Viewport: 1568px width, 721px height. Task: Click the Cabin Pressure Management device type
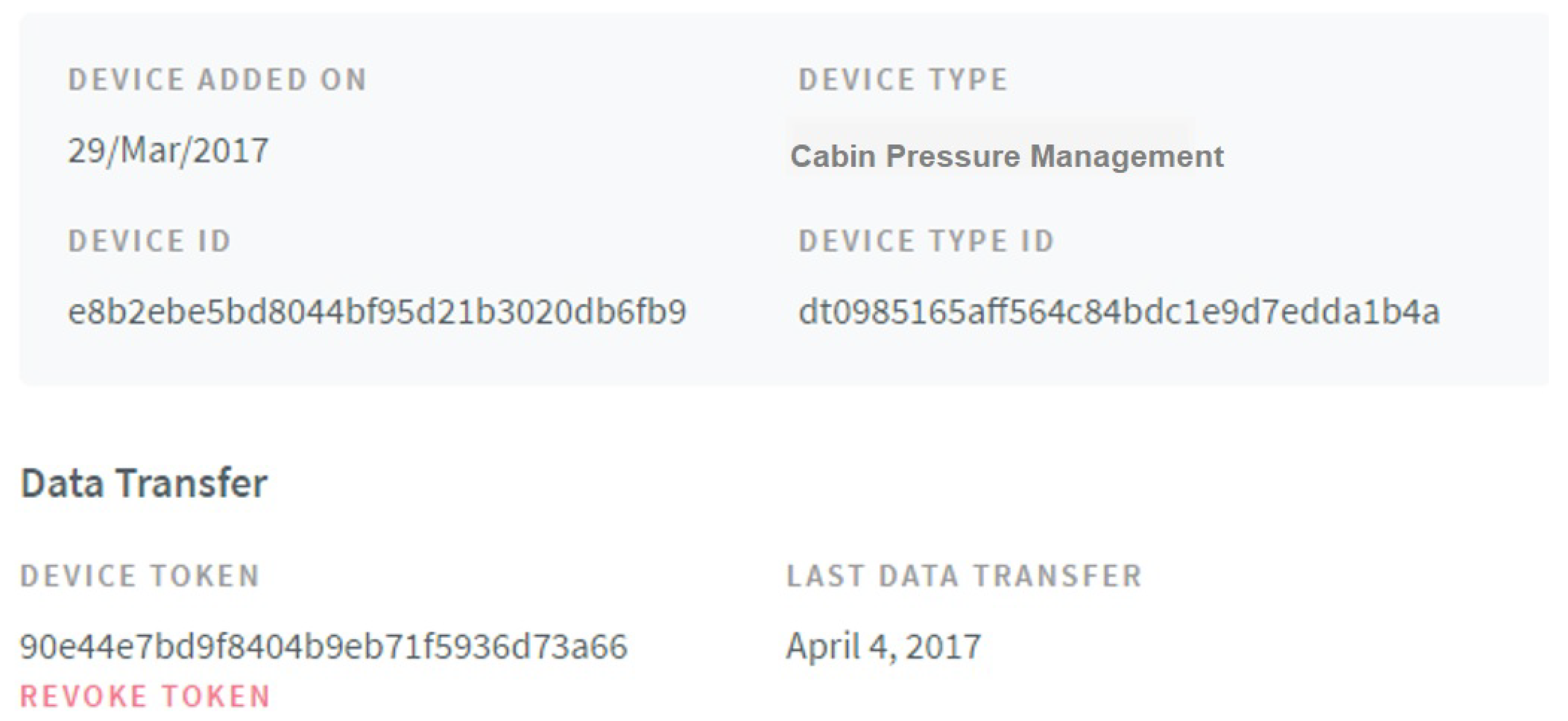(x=1006, y=156)
